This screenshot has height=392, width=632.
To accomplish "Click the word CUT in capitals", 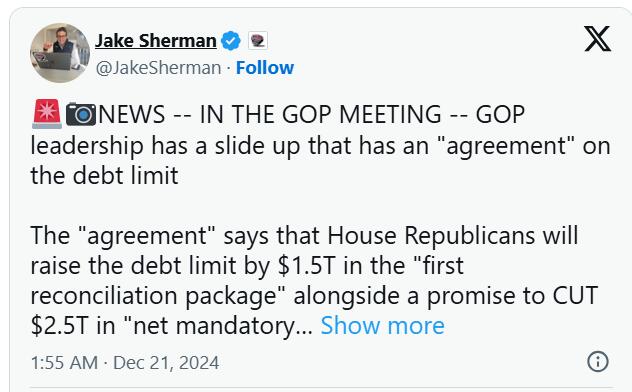I will coord(575,295).
